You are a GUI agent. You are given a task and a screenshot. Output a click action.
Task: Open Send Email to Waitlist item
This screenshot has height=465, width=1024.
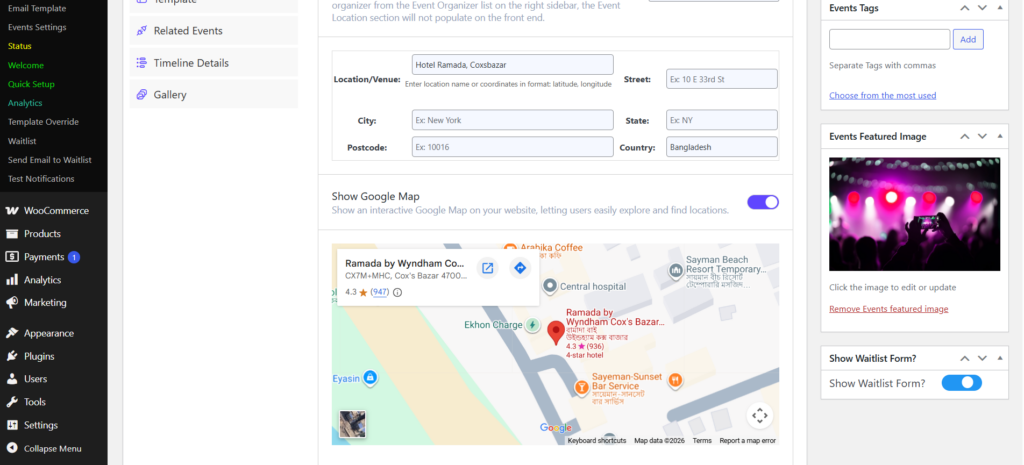[50, 160]
